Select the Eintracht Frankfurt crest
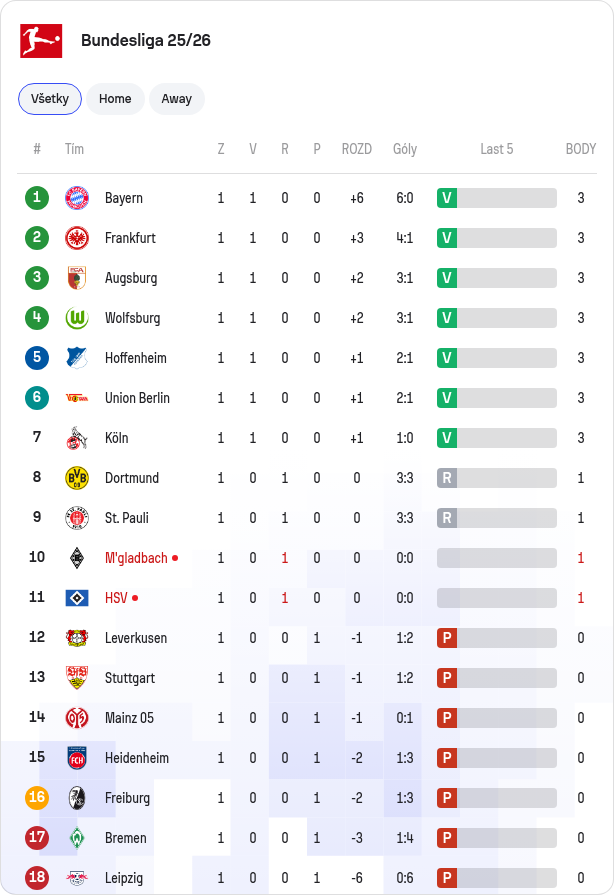This screenshot has height=895, width=614. (x=77, y=238)
